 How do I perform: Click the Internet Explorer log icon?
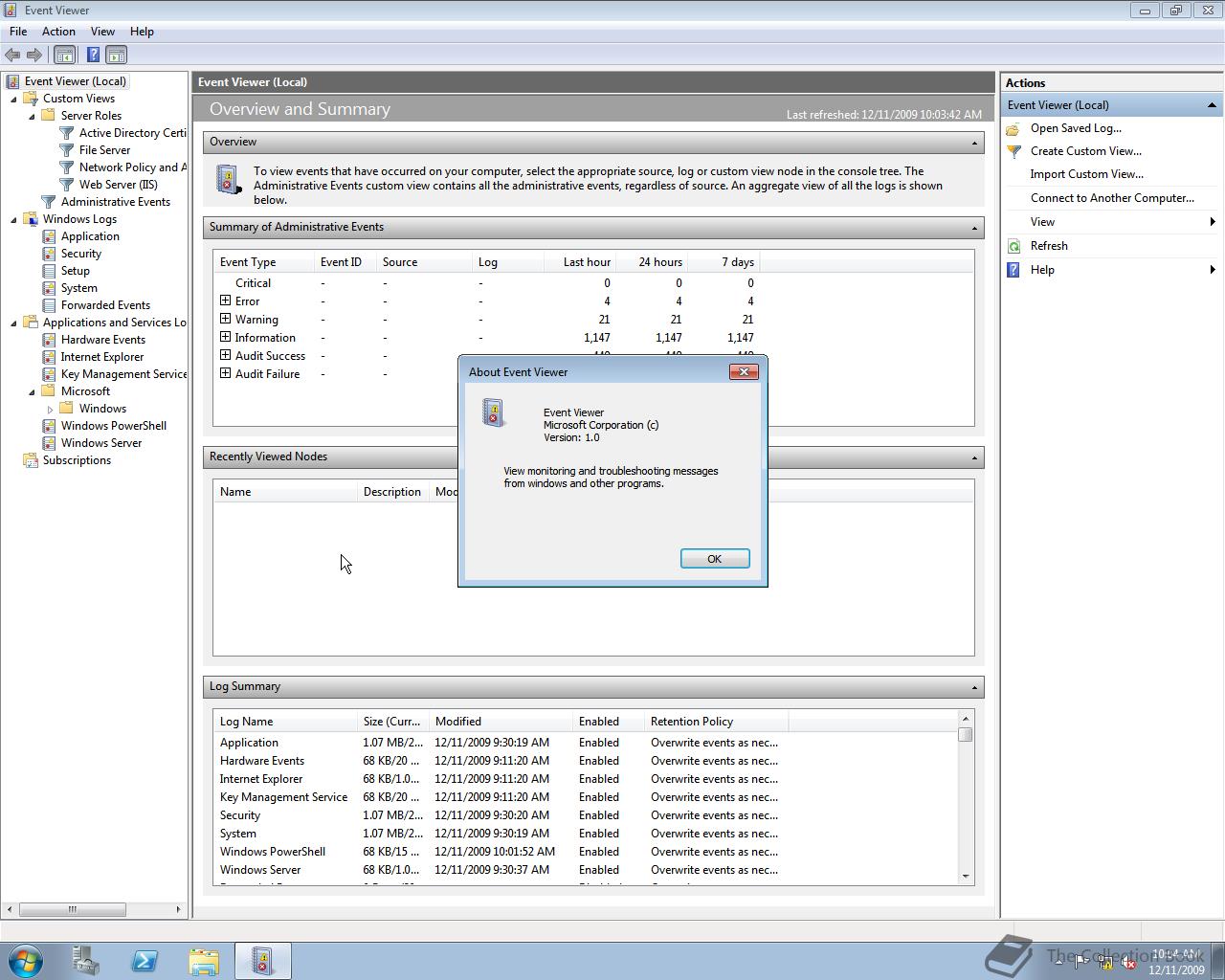(49, 357)
